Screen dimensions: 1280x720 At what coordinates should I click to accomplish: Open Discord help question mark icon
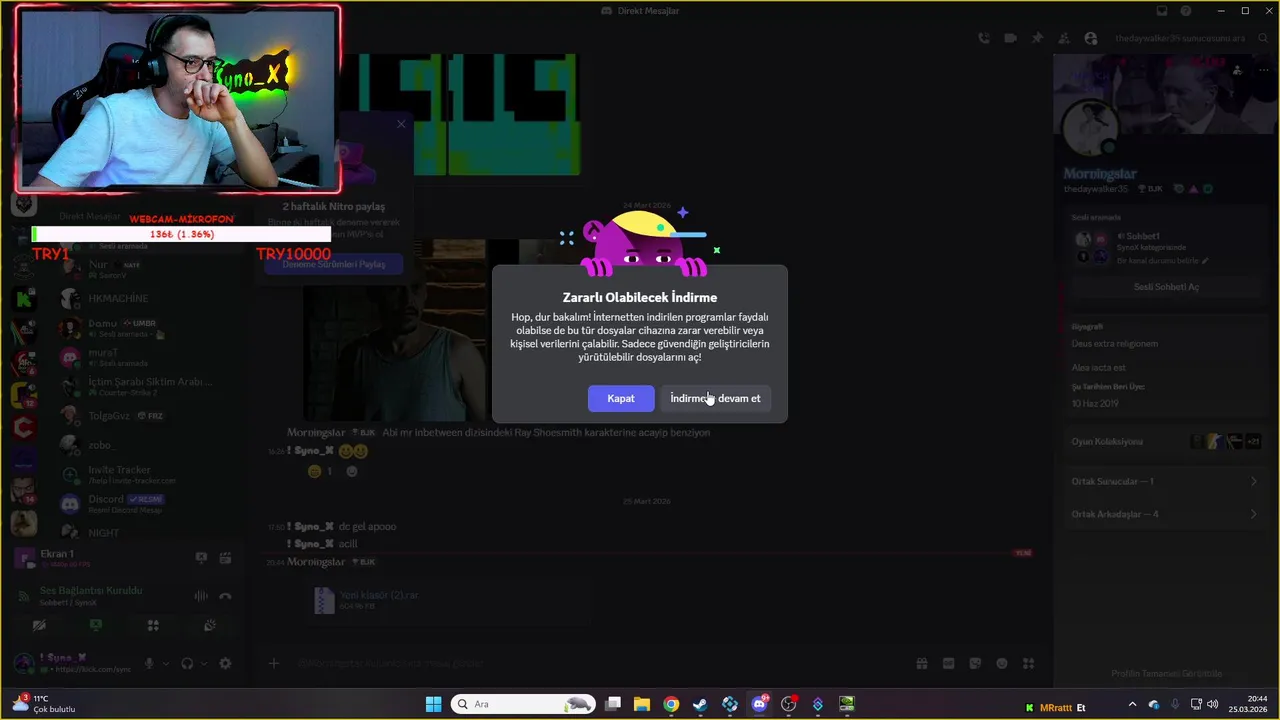(x=1186, y=11)
